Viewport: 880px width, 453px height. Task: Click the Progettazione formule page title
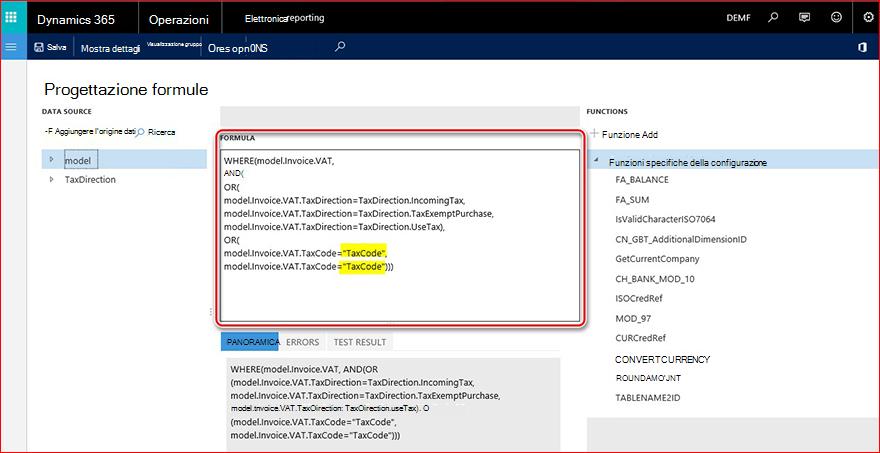click(126, 90)
